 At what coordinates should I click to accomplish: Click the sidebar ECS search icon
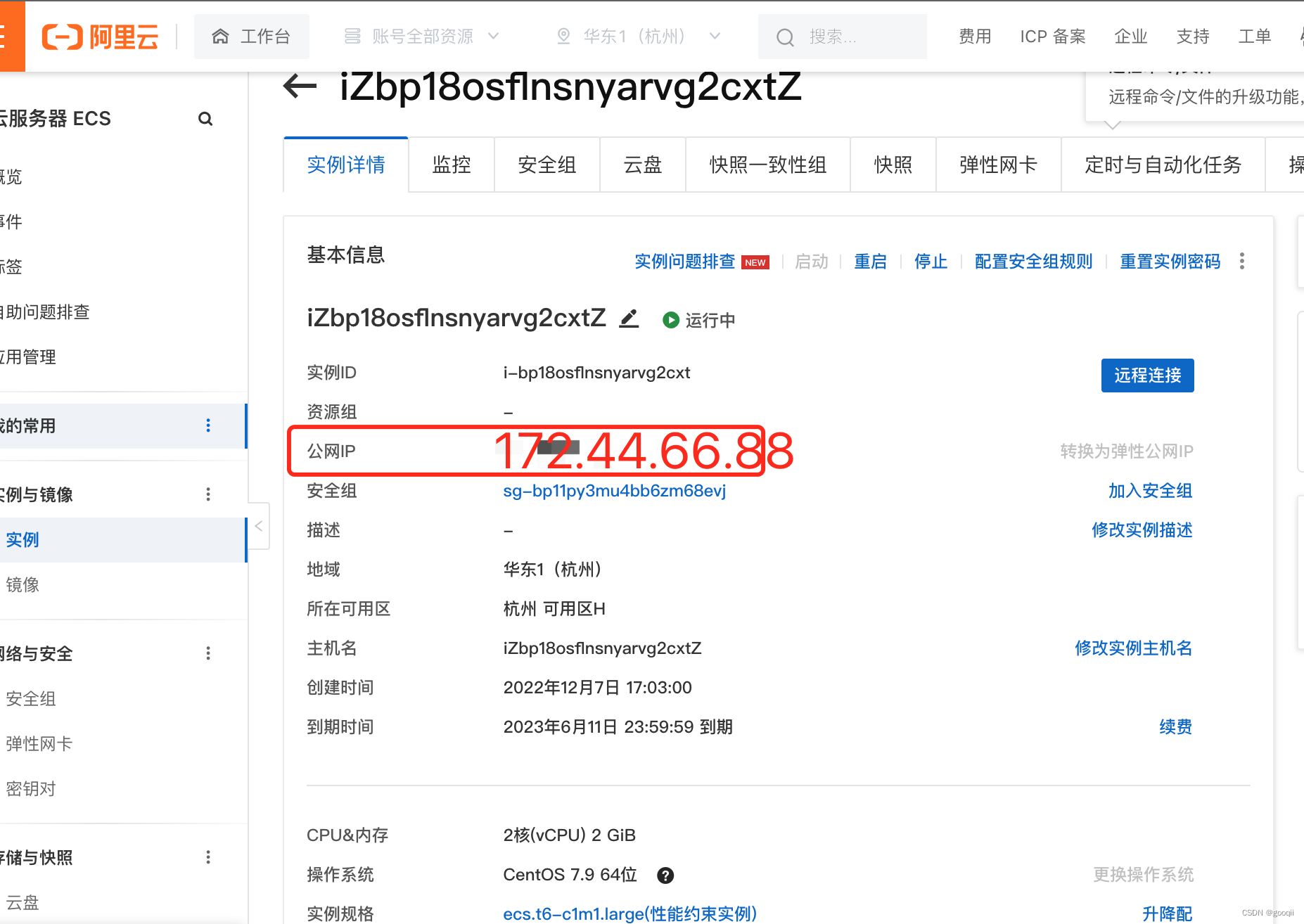pyautogui.click(x=205, y=119)
